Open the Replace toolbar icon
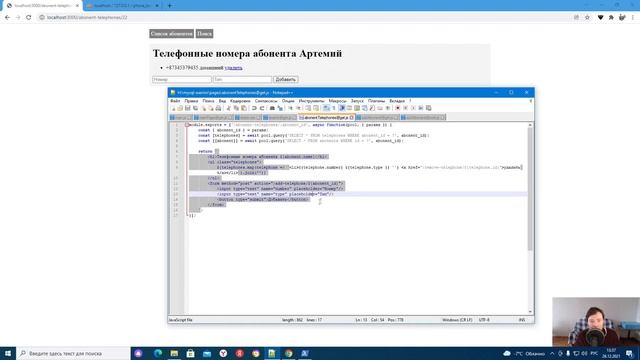The height and width of the screenshot is (360, 640). click(x=280, y=108)
